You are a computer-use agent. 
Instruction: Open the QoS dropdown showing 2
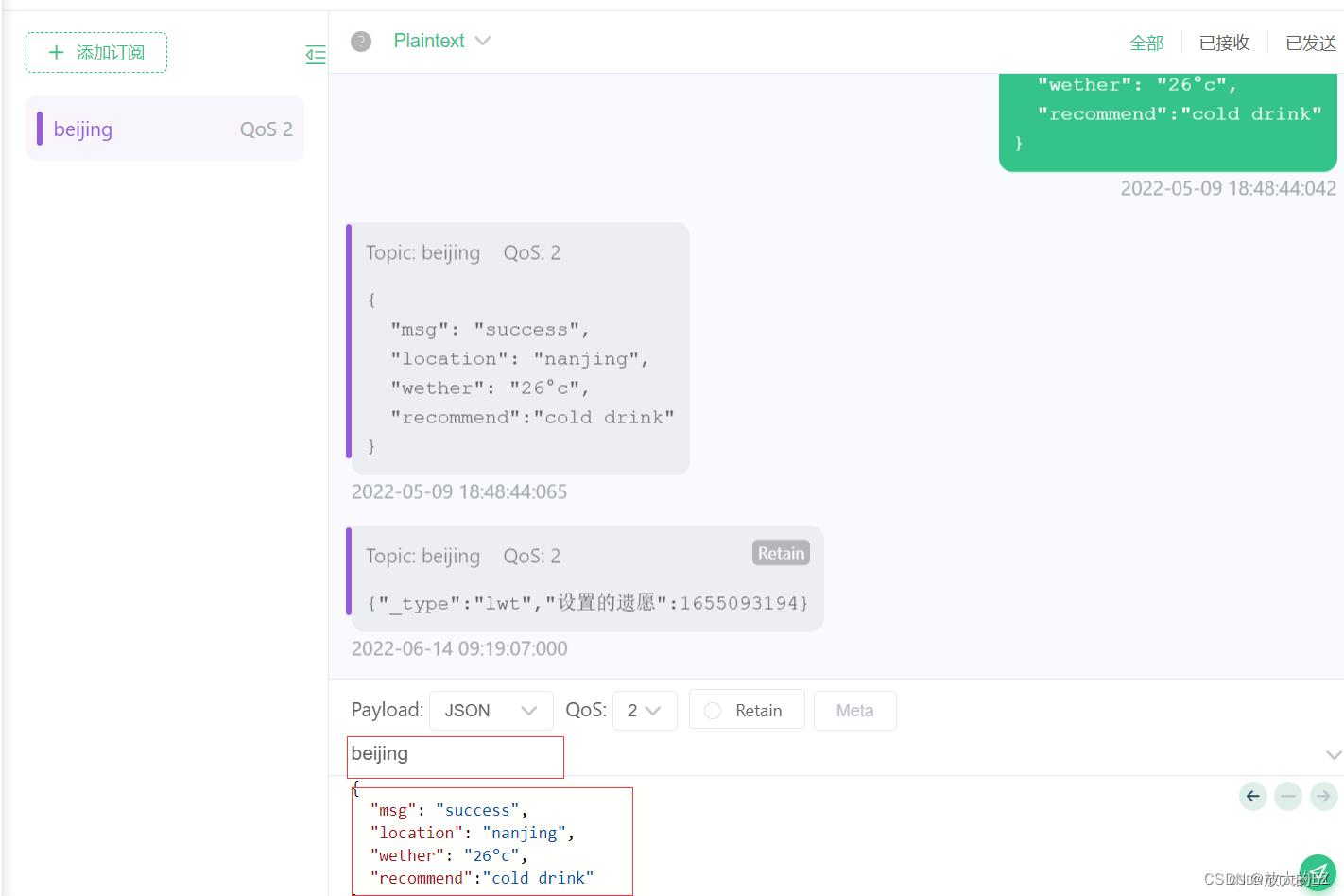pyautogui.click(x=645, y=709)
